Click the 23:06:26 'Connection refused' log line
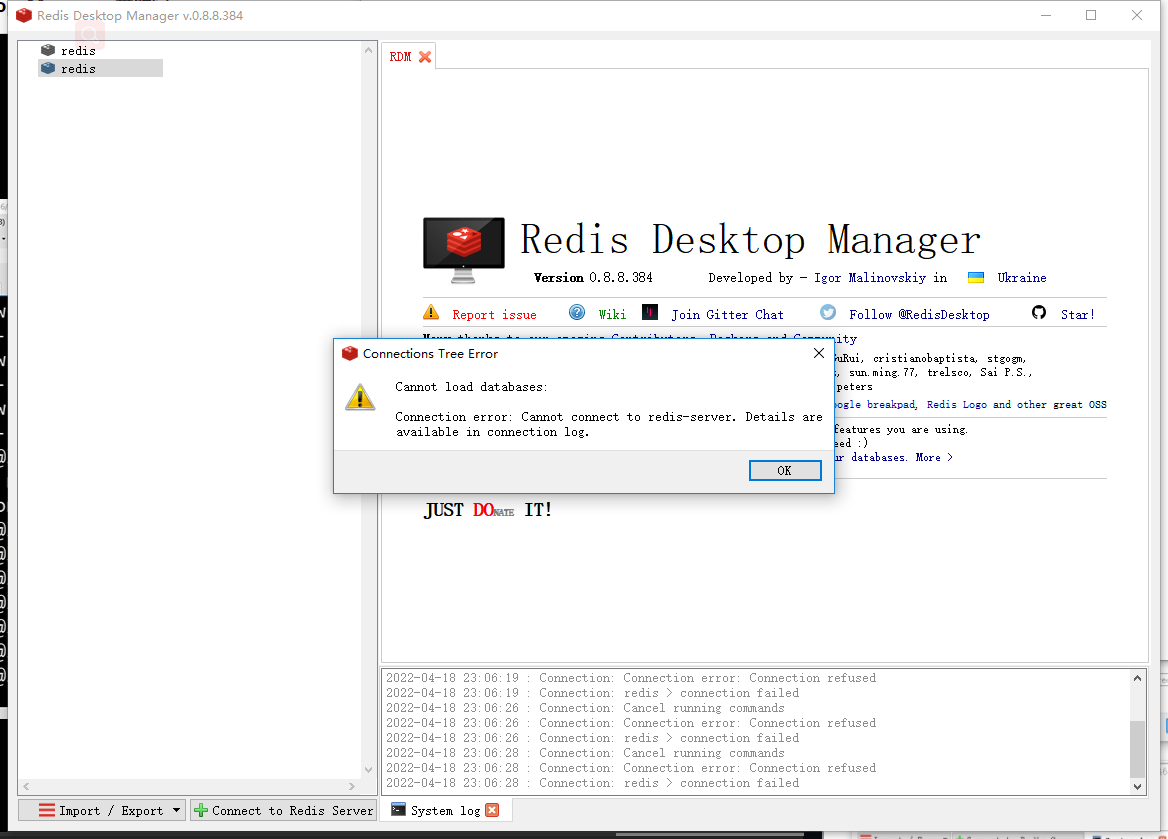 point(631,723)
